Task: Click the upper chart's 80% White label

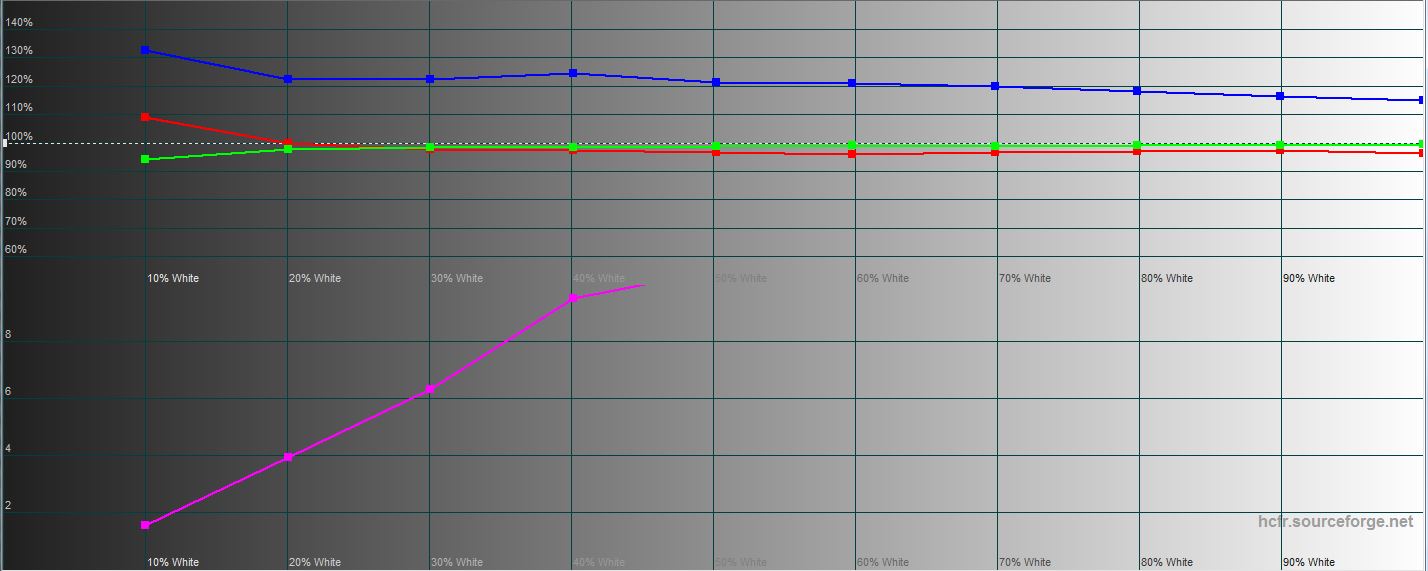Action: tap(1166, 278)
